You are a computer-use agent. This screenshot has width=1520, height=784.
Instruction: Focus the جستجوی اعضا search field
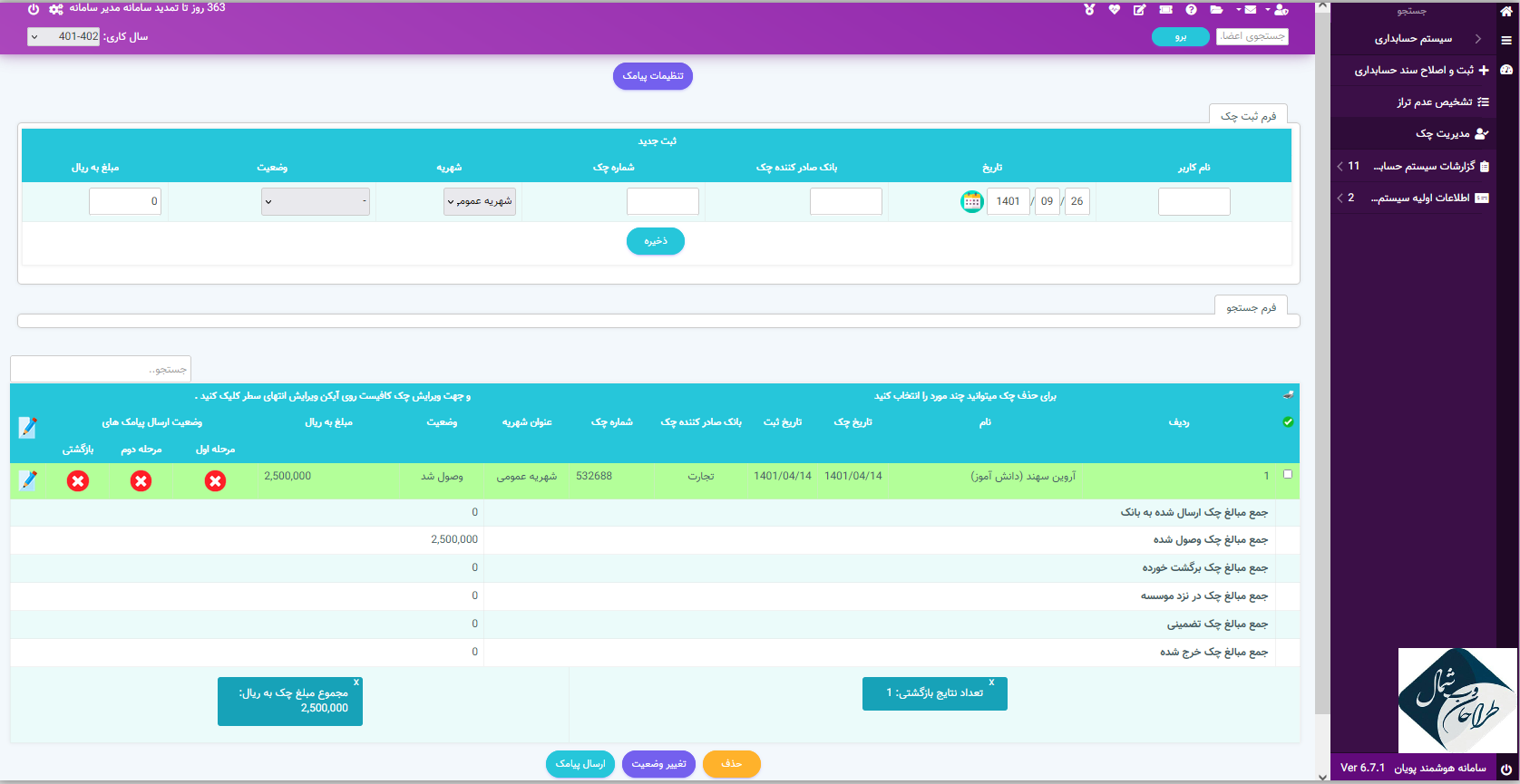(x=1252, y=36)
